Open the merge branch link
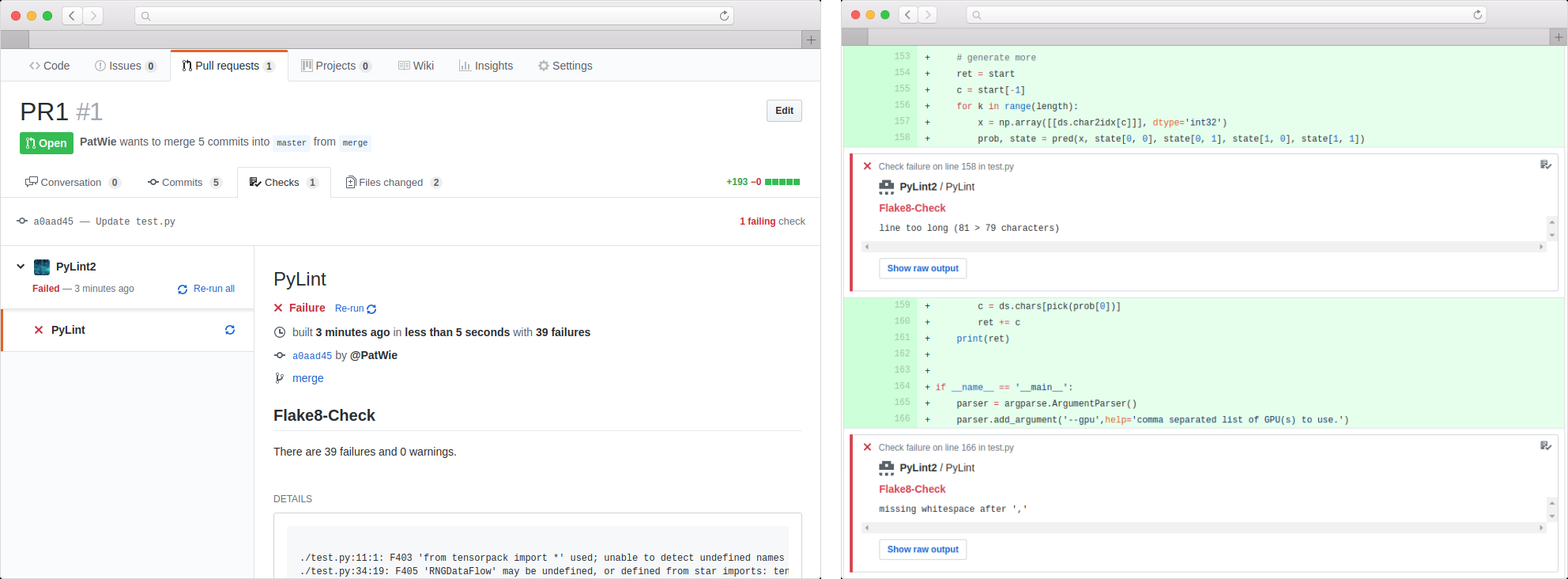1568x579 pixels. (308, 378)
